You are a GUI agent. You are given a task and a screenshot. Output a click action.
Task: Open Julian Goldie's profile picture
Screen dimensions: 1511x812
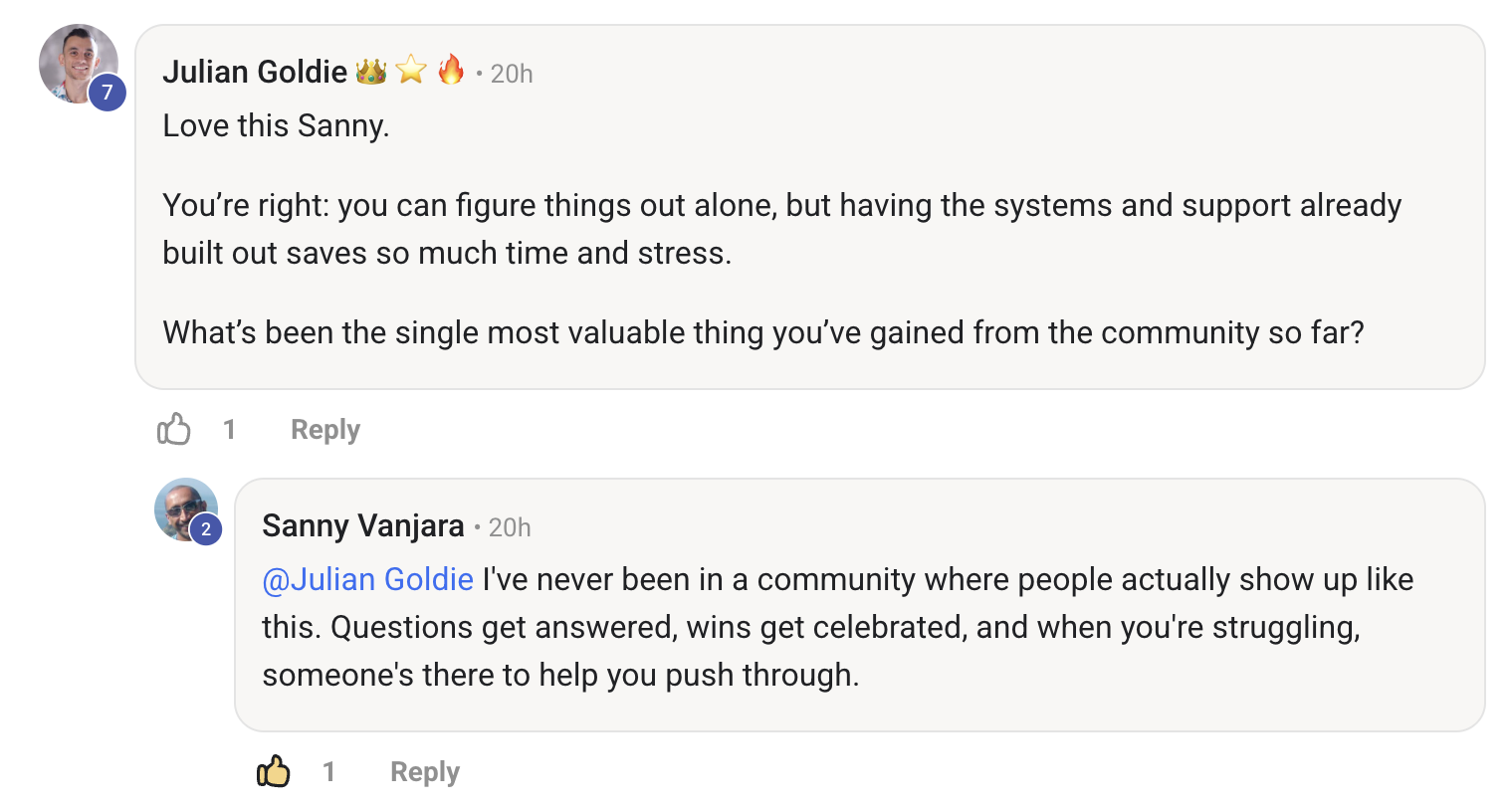pyautogui.click(x=78, y=64)
